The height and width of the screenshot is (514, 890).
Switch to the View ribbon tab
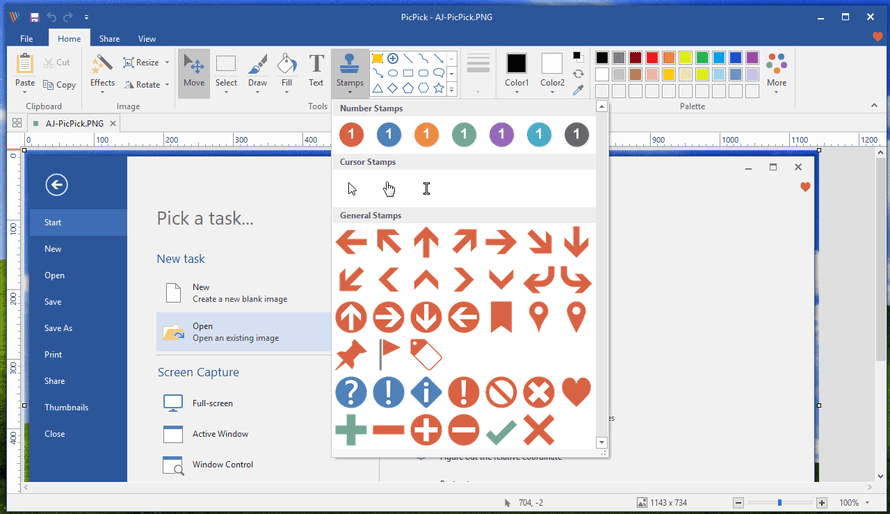[147, 39]
